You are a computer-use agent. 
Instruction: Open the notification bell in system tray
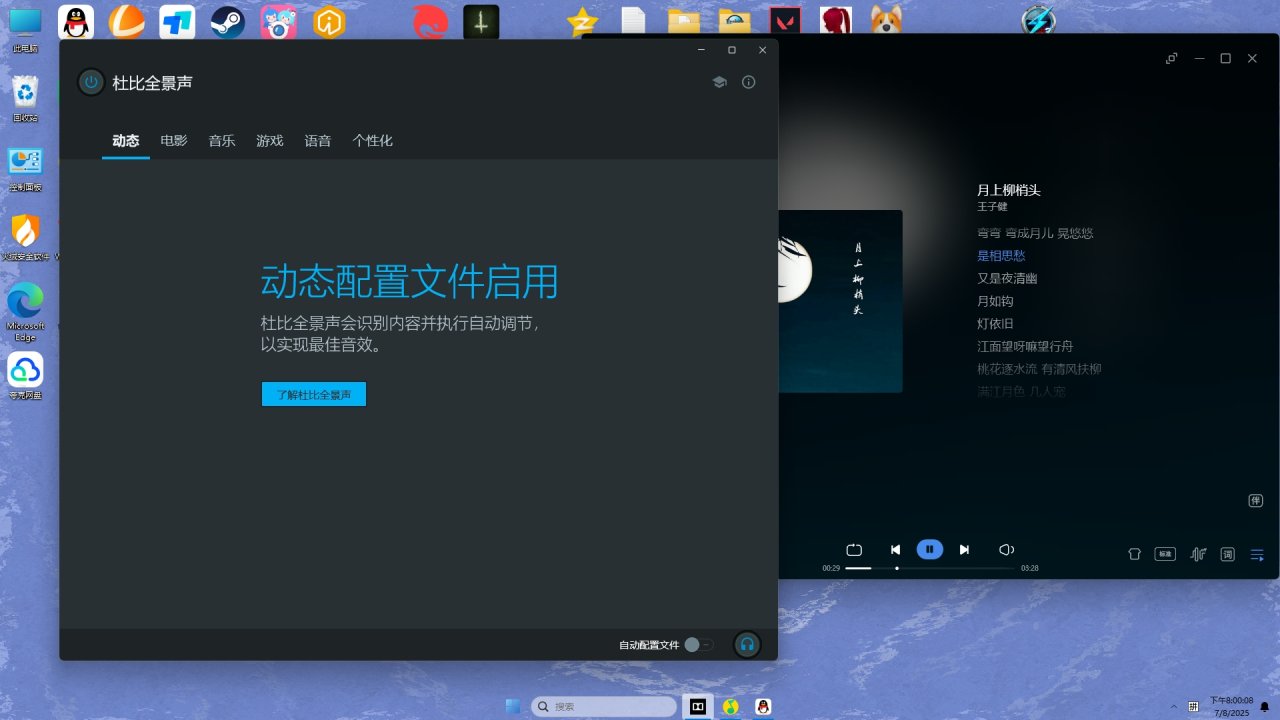coord(1265,707)
